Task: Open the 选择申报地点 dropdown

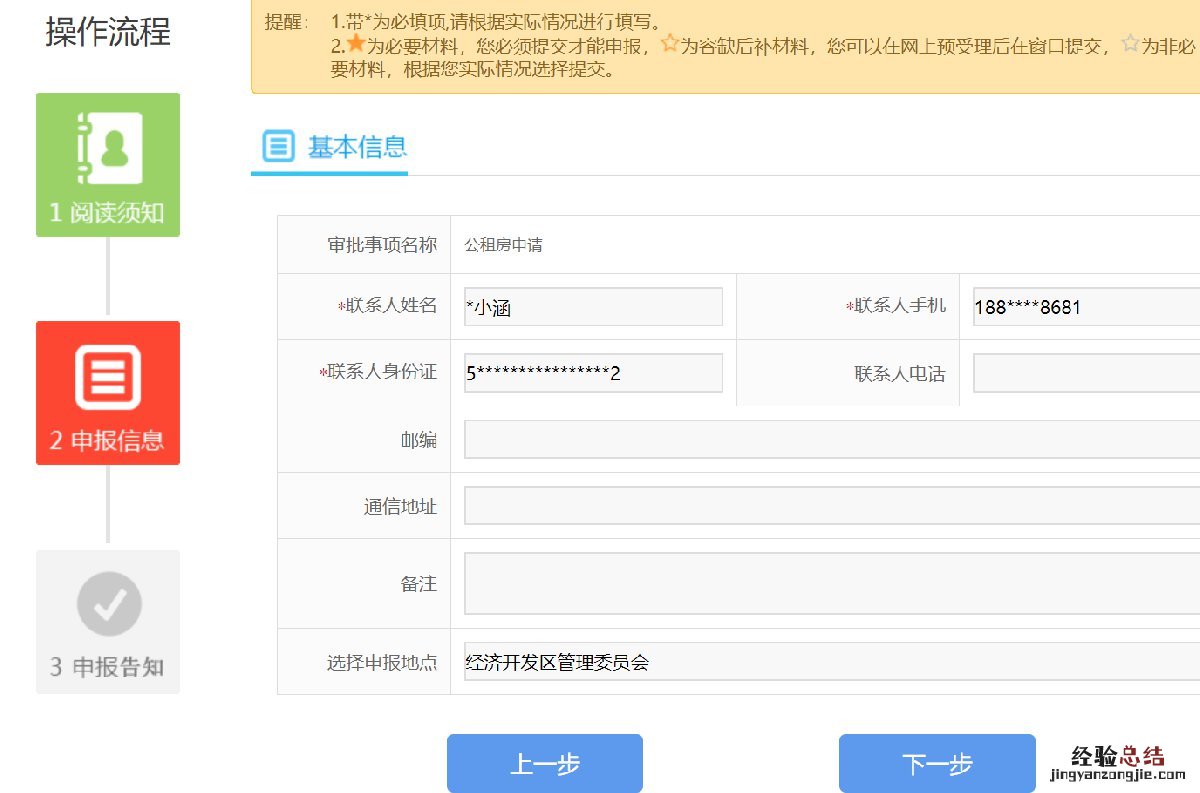Action: 831,662
